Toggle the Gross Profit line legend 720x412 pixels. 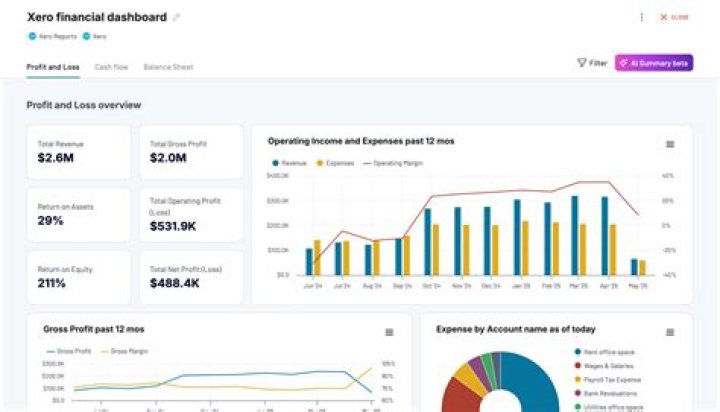pos(69,351)
